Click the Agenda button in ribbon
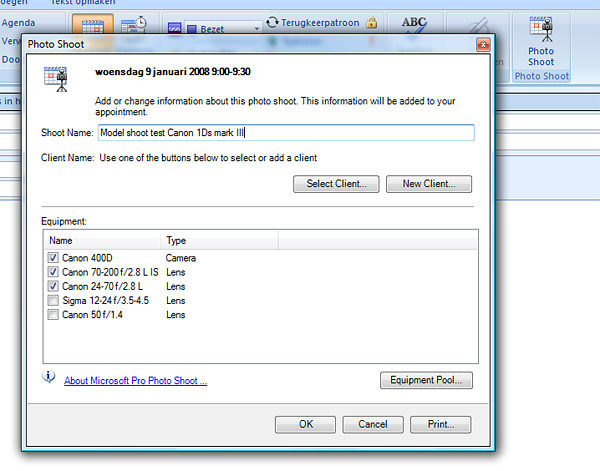The image size is (600, 471). (x=18, y=23)
